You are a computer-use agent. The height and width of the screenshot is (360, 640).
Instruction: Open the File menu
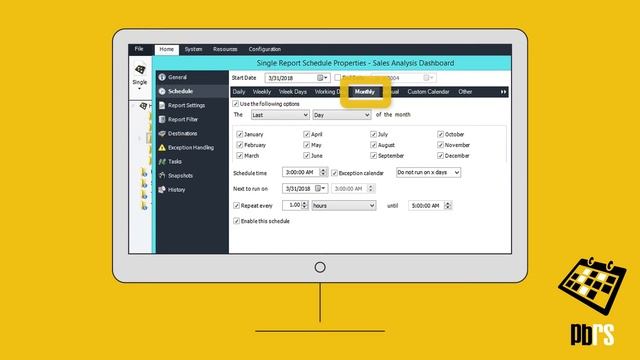(139, 49)
